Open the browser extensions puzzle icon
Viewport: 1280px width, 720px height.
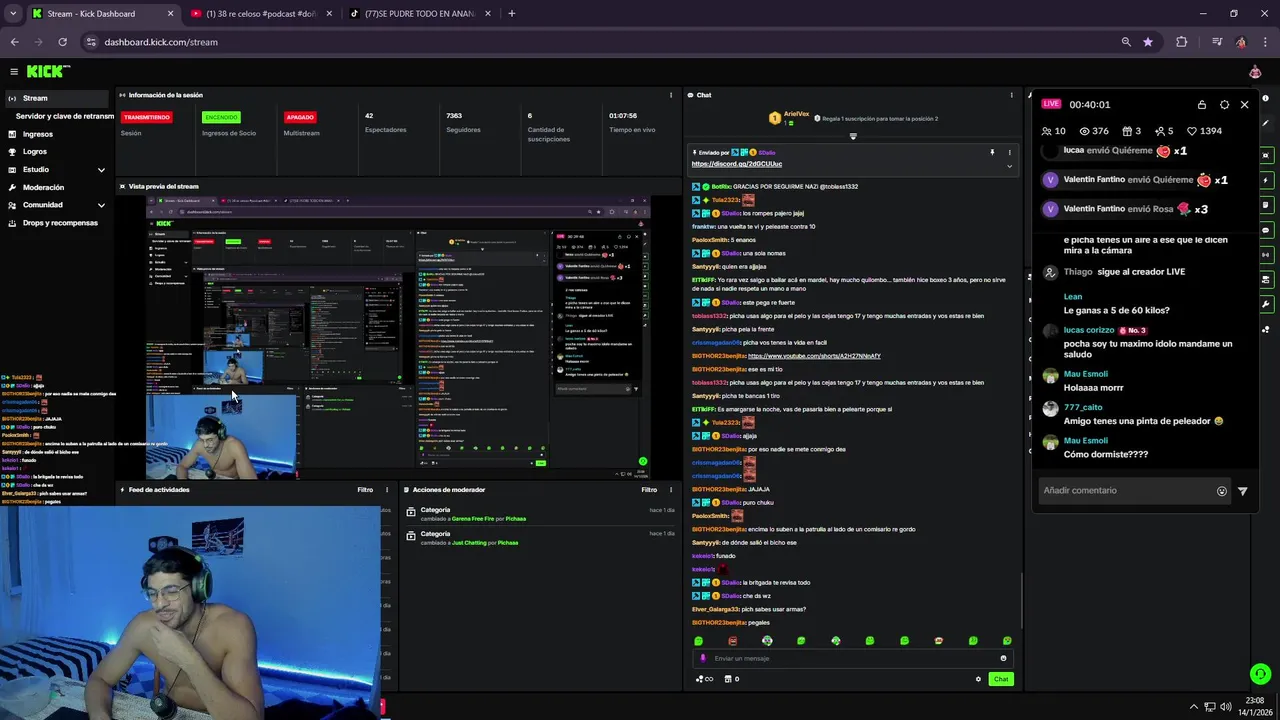coord(1182,42)
